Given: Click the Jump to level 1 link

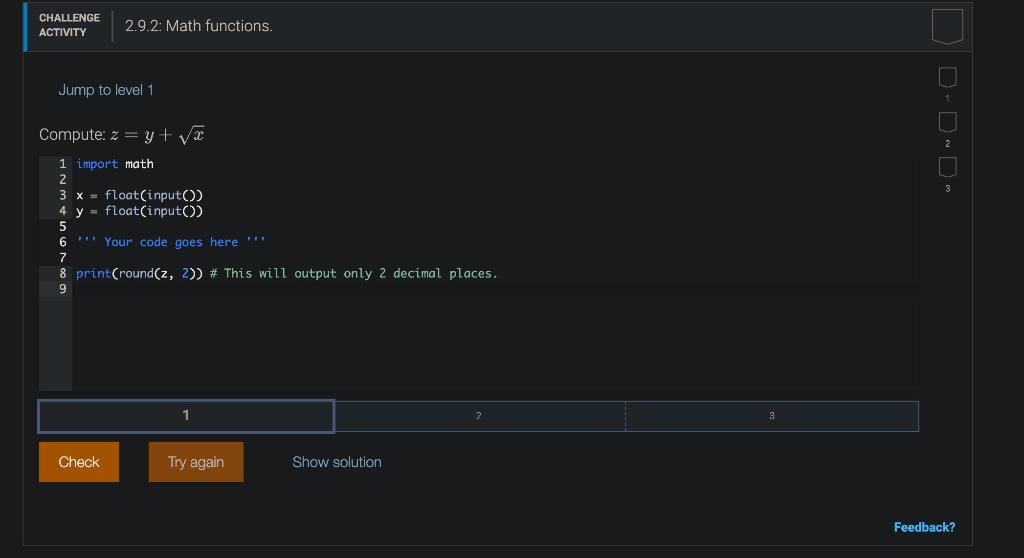Looking at the screenshot, I should tap(106, 90).
